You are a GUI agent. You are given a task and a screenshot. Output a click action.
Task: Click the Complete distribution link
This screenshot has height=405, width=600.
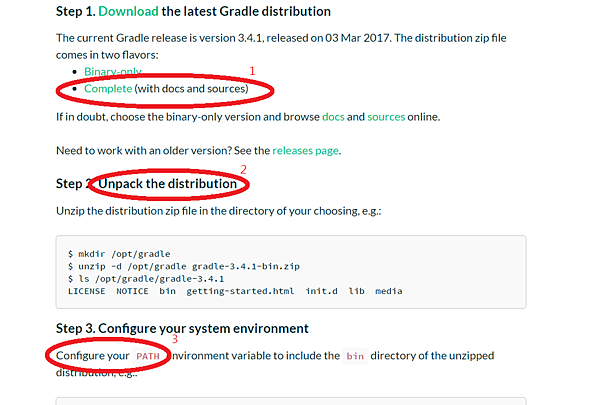(108, 88)
